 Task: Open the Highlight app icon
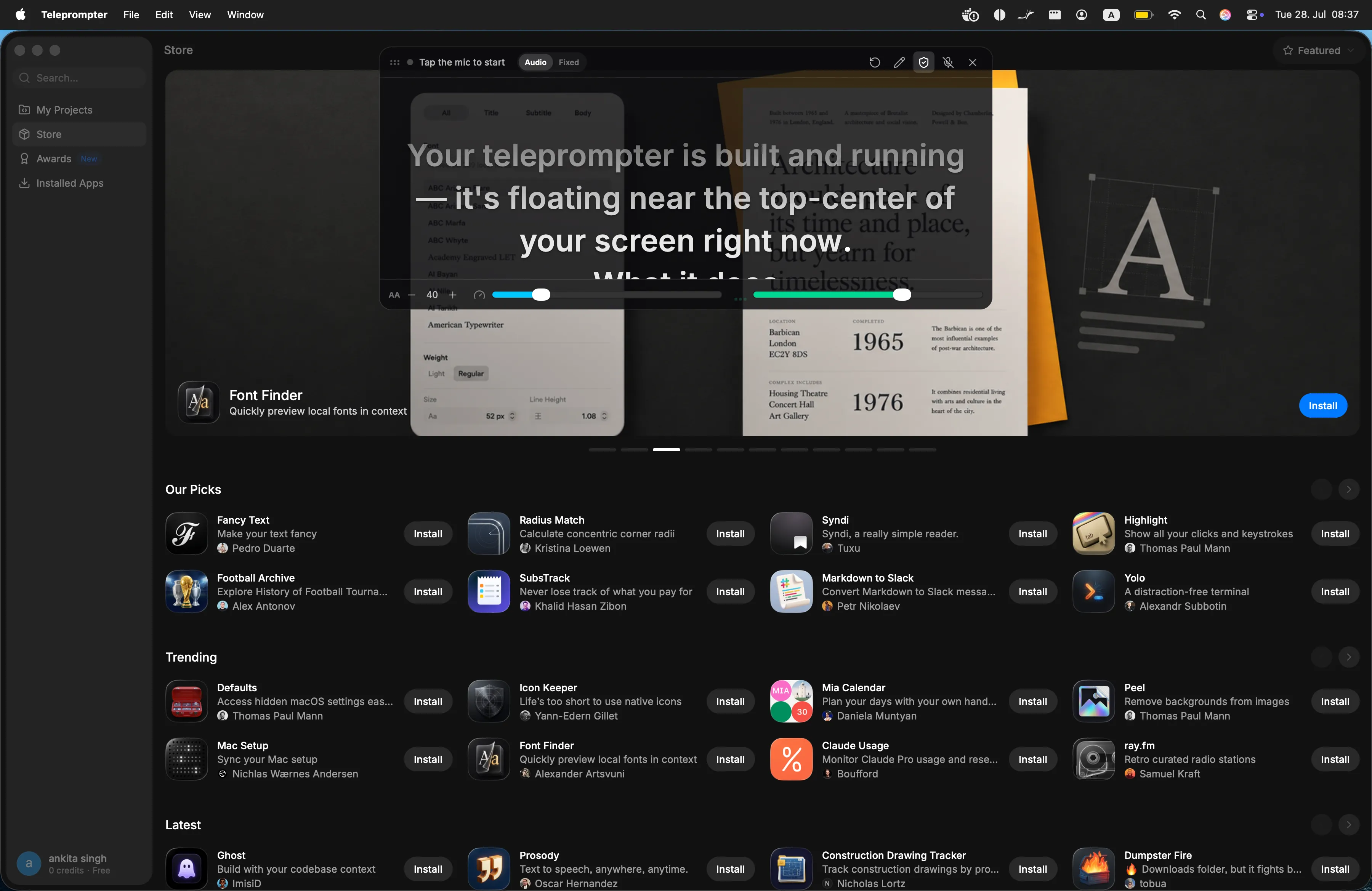(1093, 534)
